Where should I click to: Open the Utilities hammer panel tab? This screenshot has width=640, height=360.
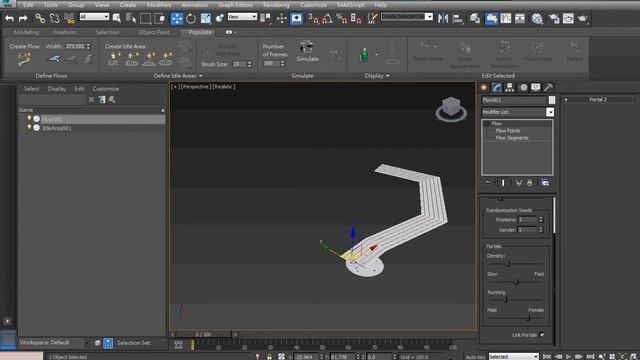(549, 87)
